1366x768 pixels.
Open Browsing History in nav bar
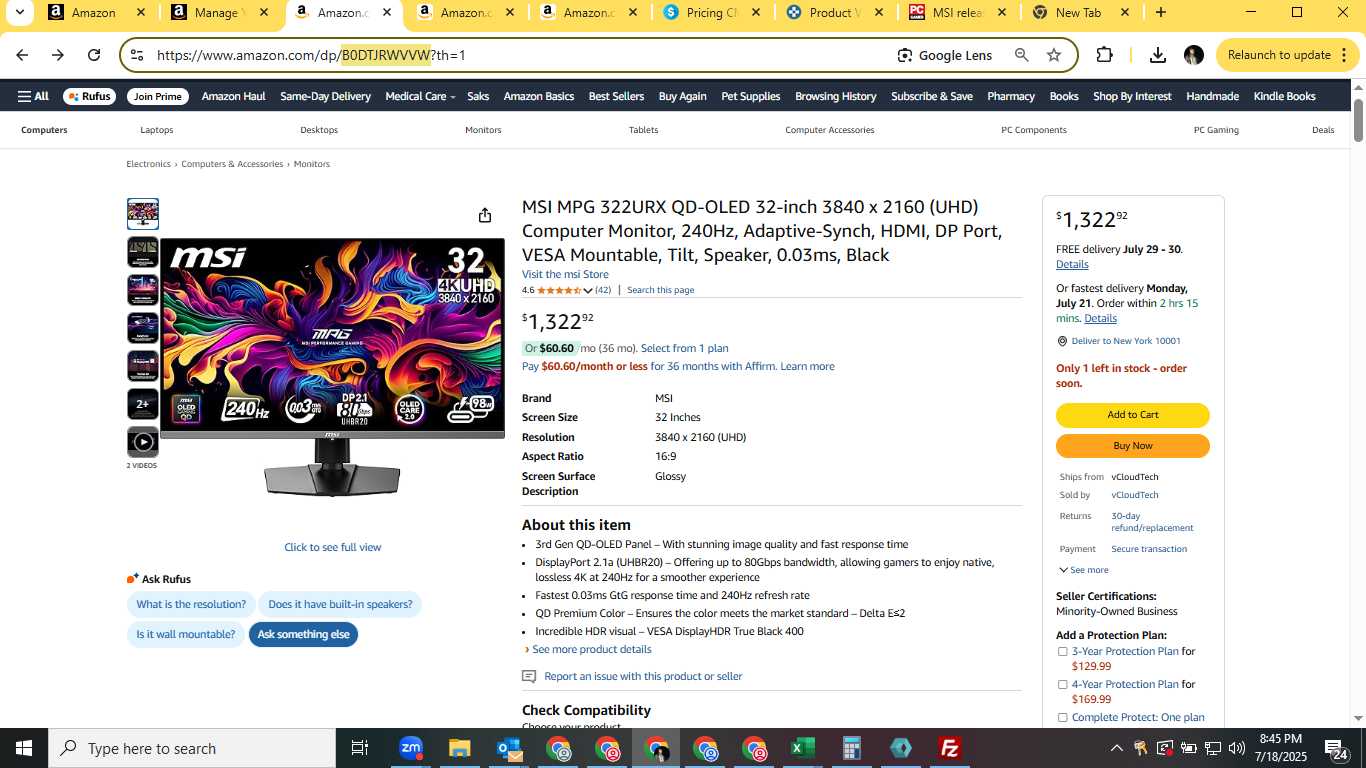coord(835,96)
